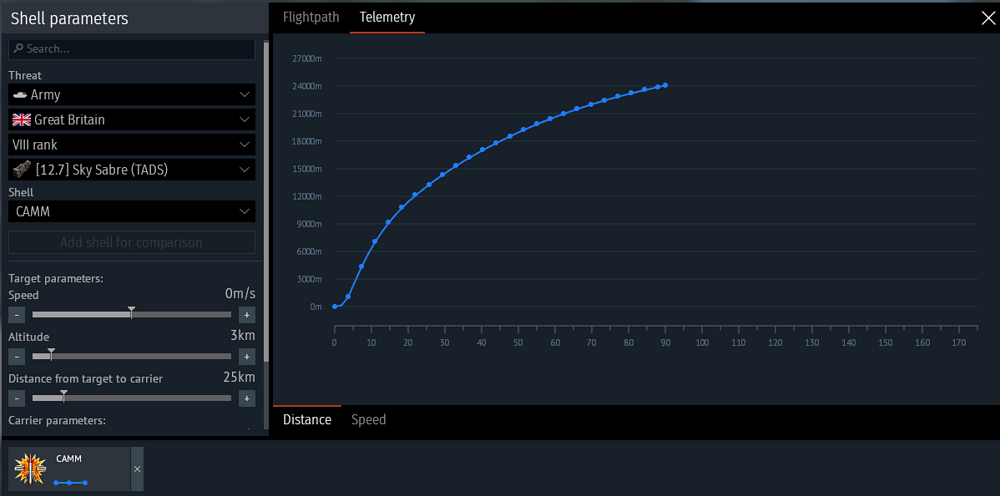Click the Army tank icon

(x=20, y=94)
